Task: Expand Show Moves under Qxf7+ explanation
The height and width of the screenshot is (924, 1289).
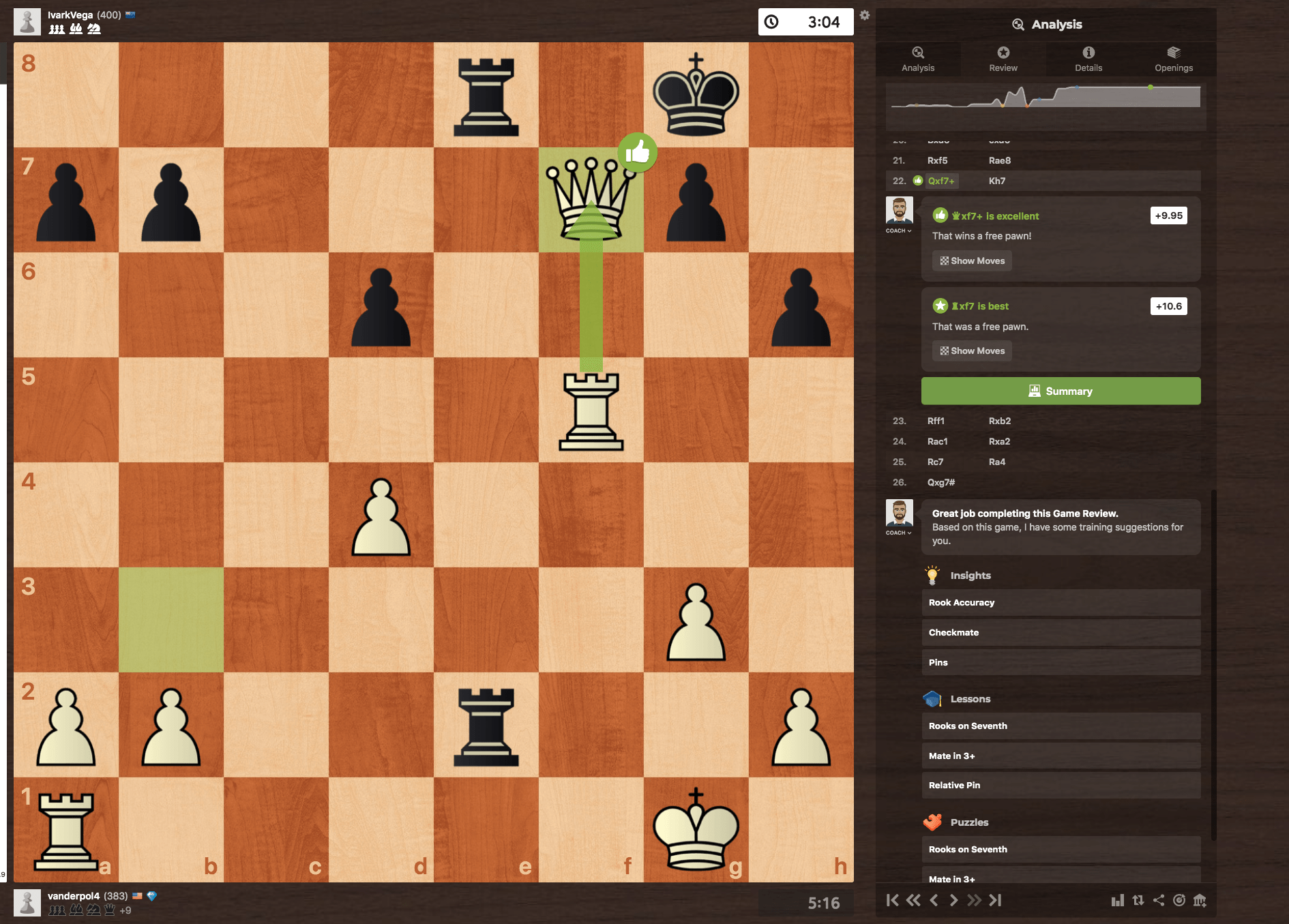Action: pos(971,260)
